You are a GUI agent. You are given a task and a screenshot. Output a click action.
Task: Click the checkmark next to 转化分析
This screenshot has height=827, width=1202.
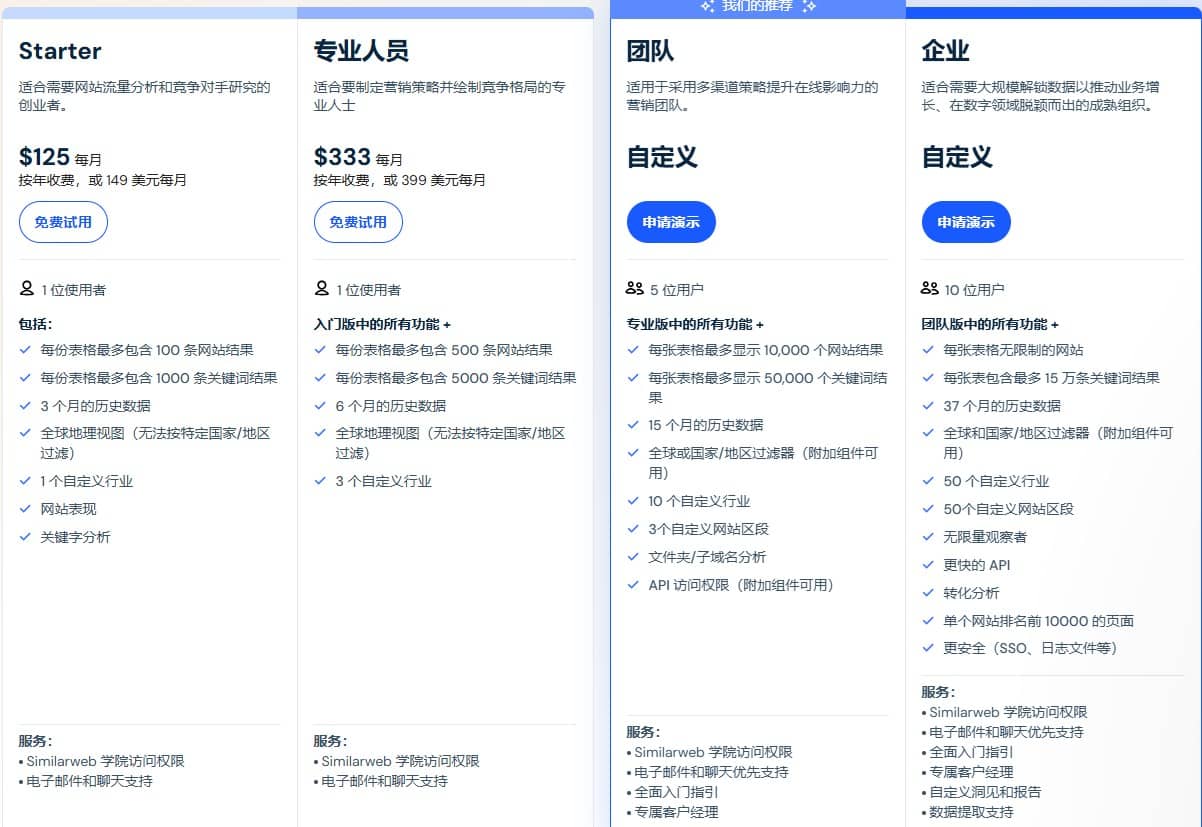pos(926,592)
